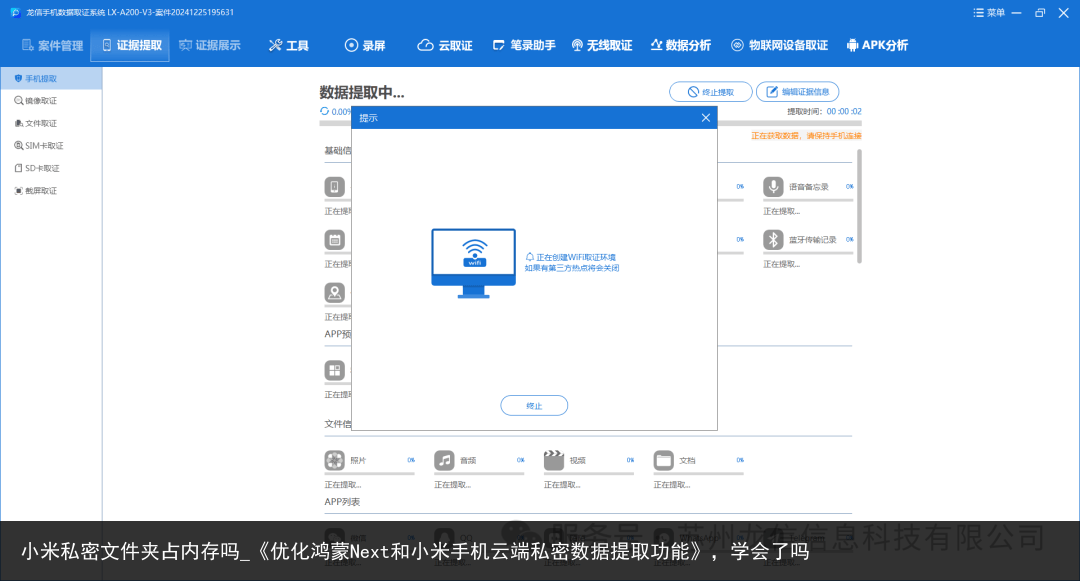The image size is (1080, 581).
Task: Click the 视频 clapperboard icon
Action: click(x=554, y=460)
